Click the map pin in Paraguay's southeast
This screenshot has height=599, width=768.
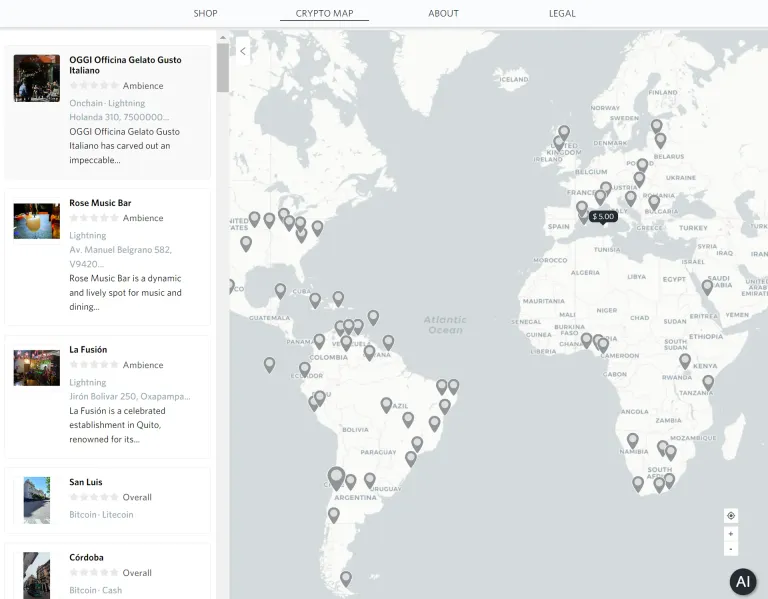coord(411,459)
